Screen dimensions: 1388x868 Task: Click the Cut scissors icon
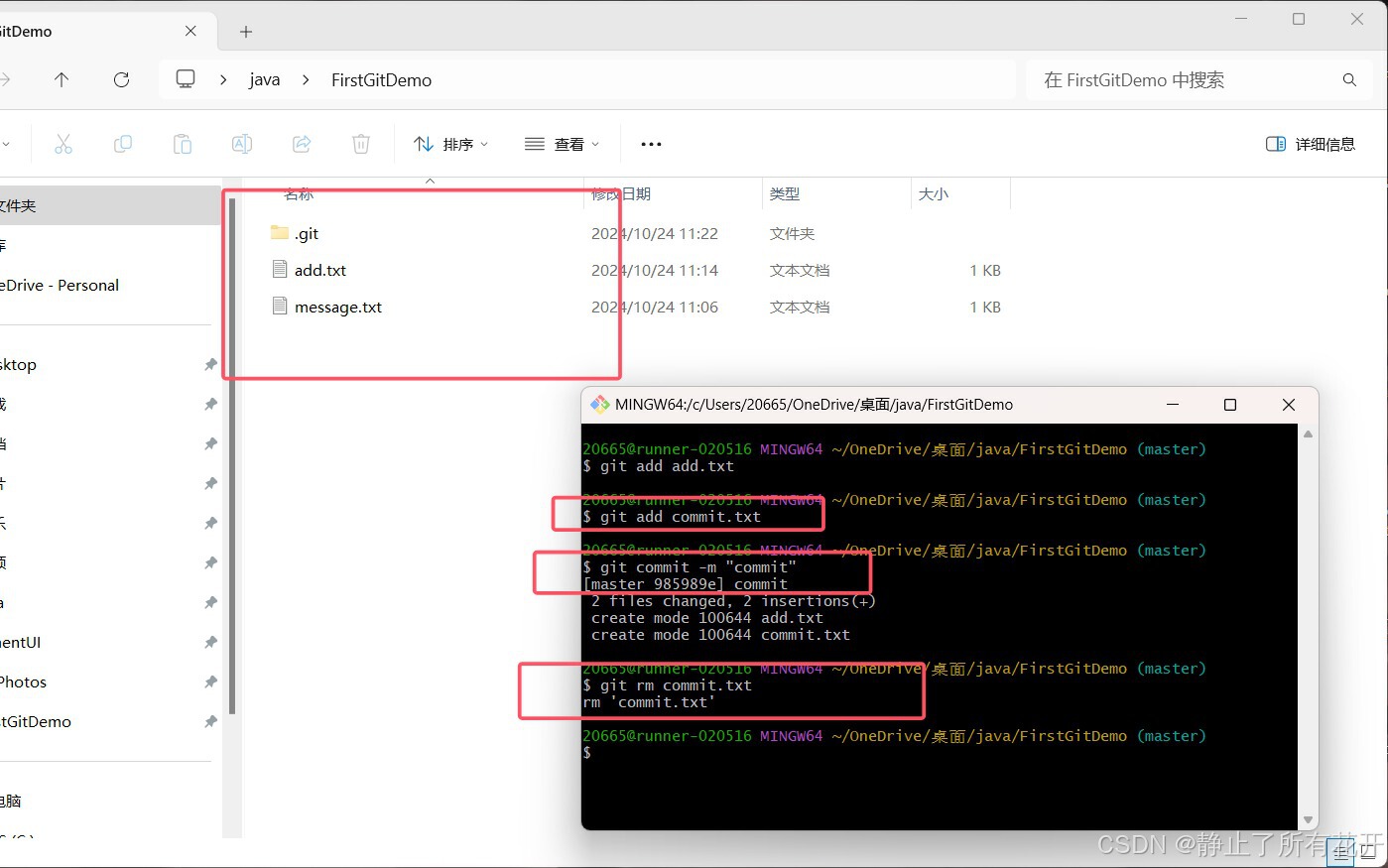point(63,144)
